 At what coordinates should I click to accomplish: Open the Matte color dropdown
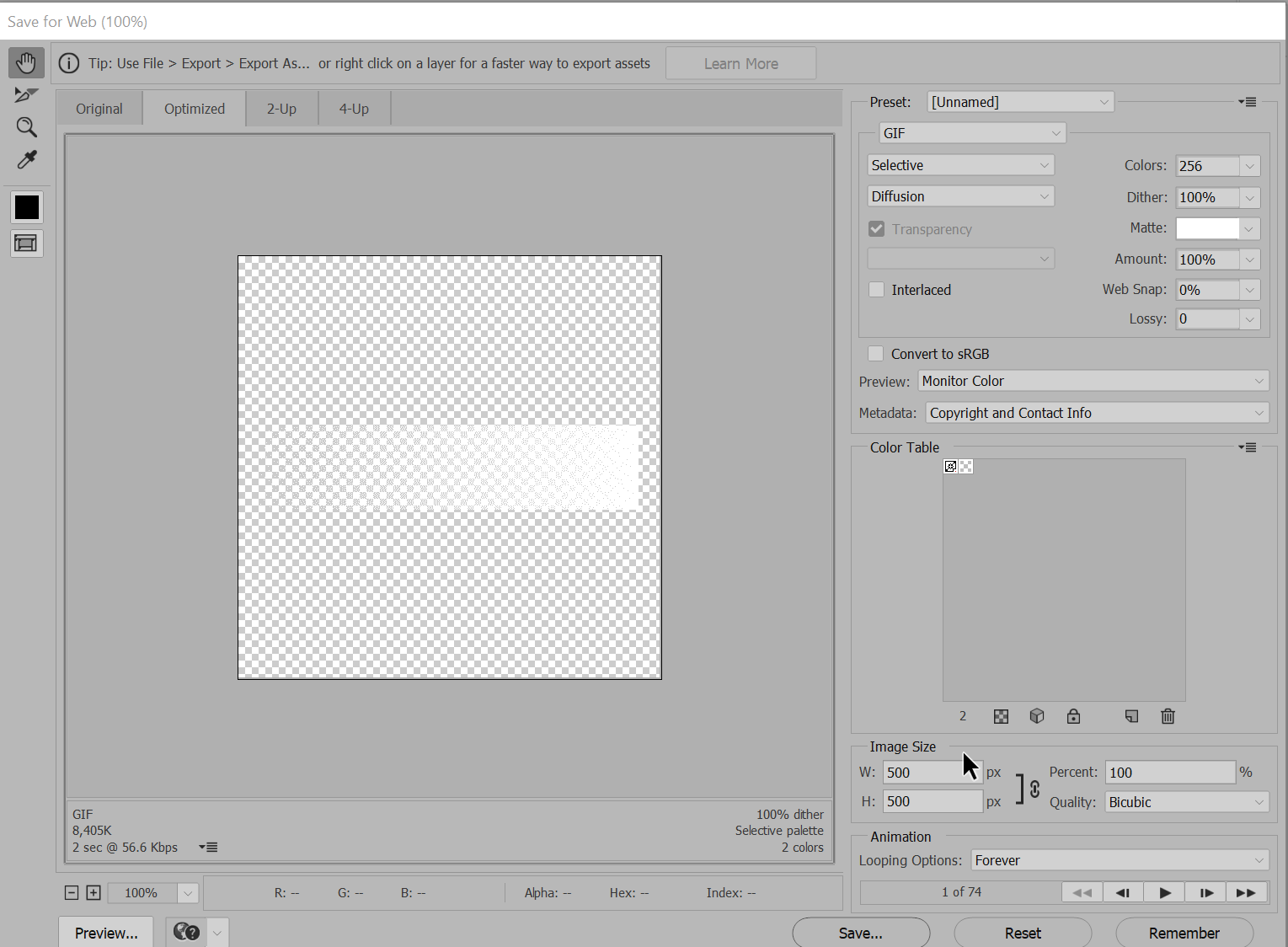point(1249,228)
